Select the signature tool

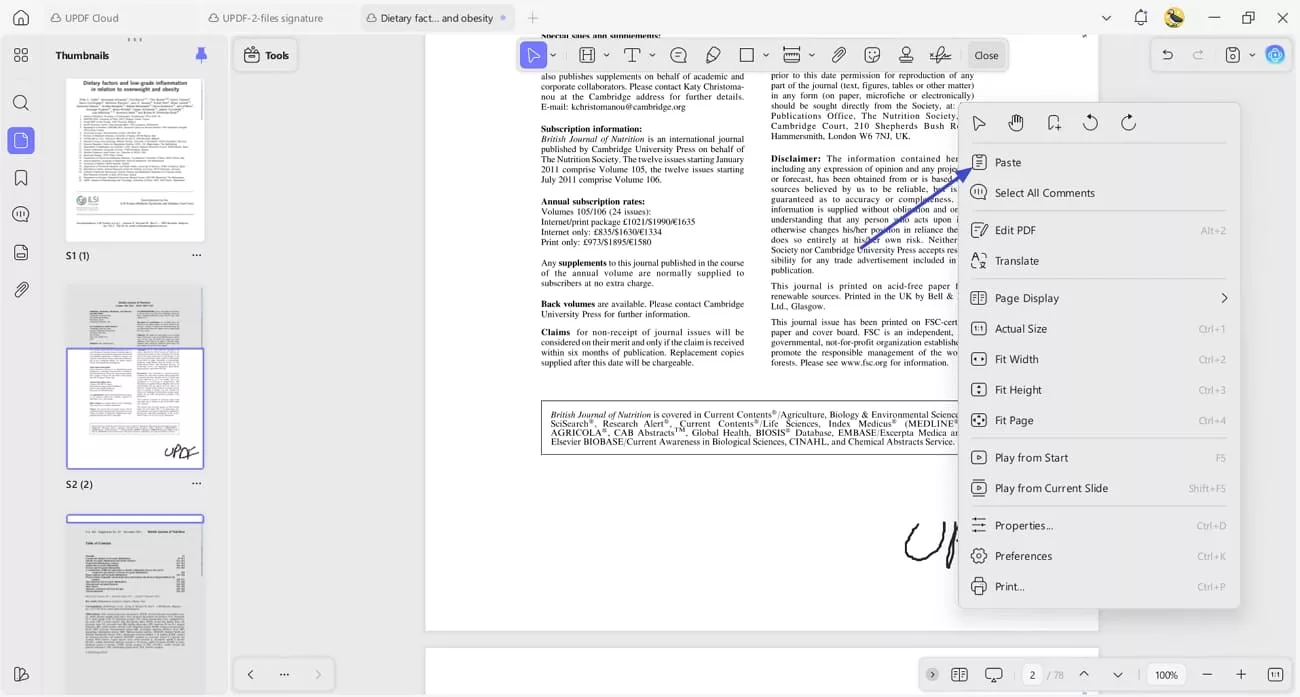tap(940, 55)
